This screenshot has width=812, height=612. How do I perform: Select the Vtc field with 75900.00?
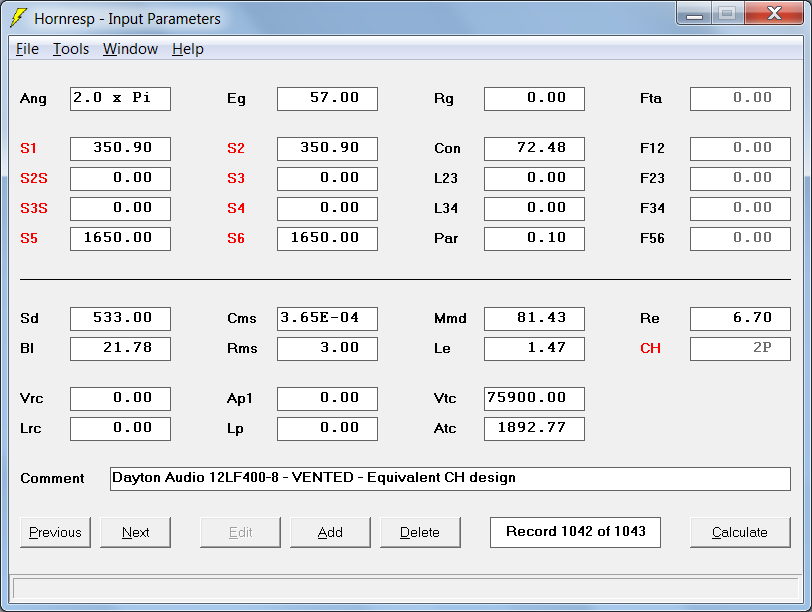coord(534,399)
